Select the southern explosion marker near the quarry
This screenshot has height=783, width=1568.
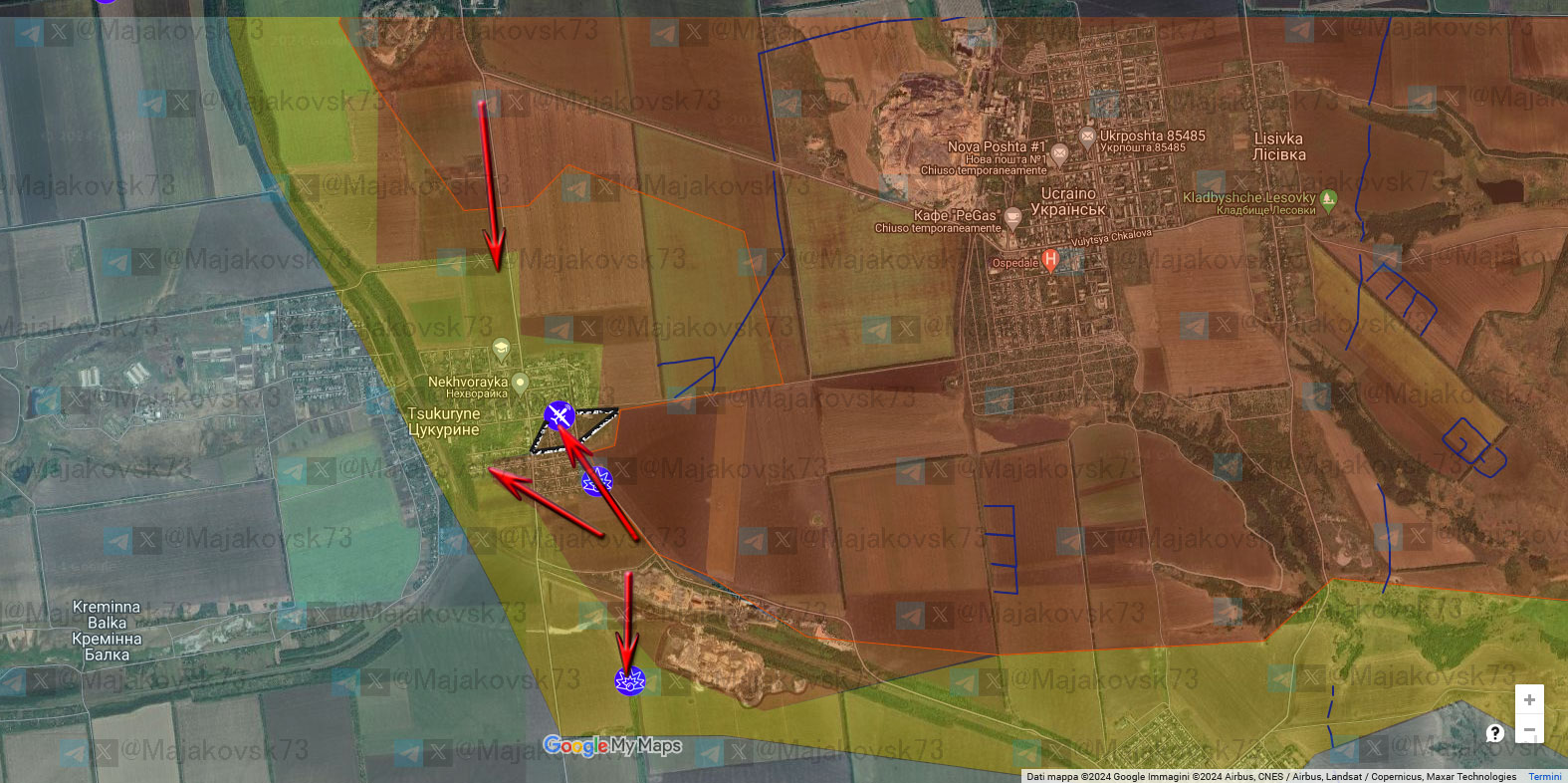pyautogui.click(x=630, y=680)
